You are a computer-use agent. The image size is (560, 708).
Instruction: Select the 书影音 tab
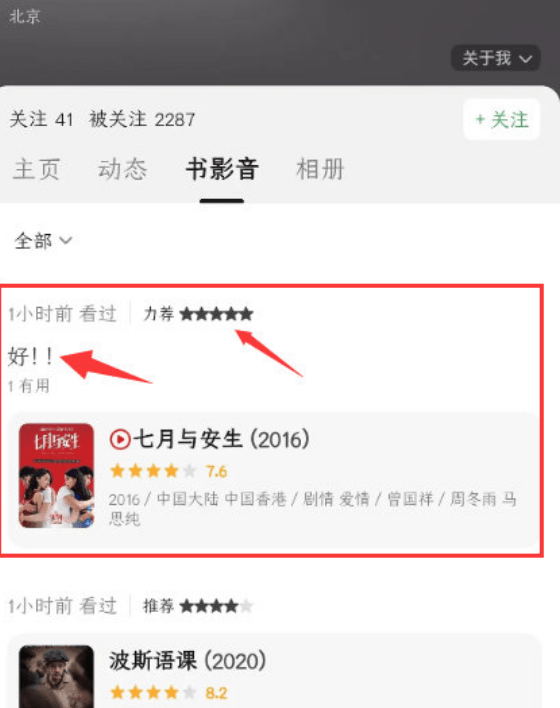click(x=222, y=169)
